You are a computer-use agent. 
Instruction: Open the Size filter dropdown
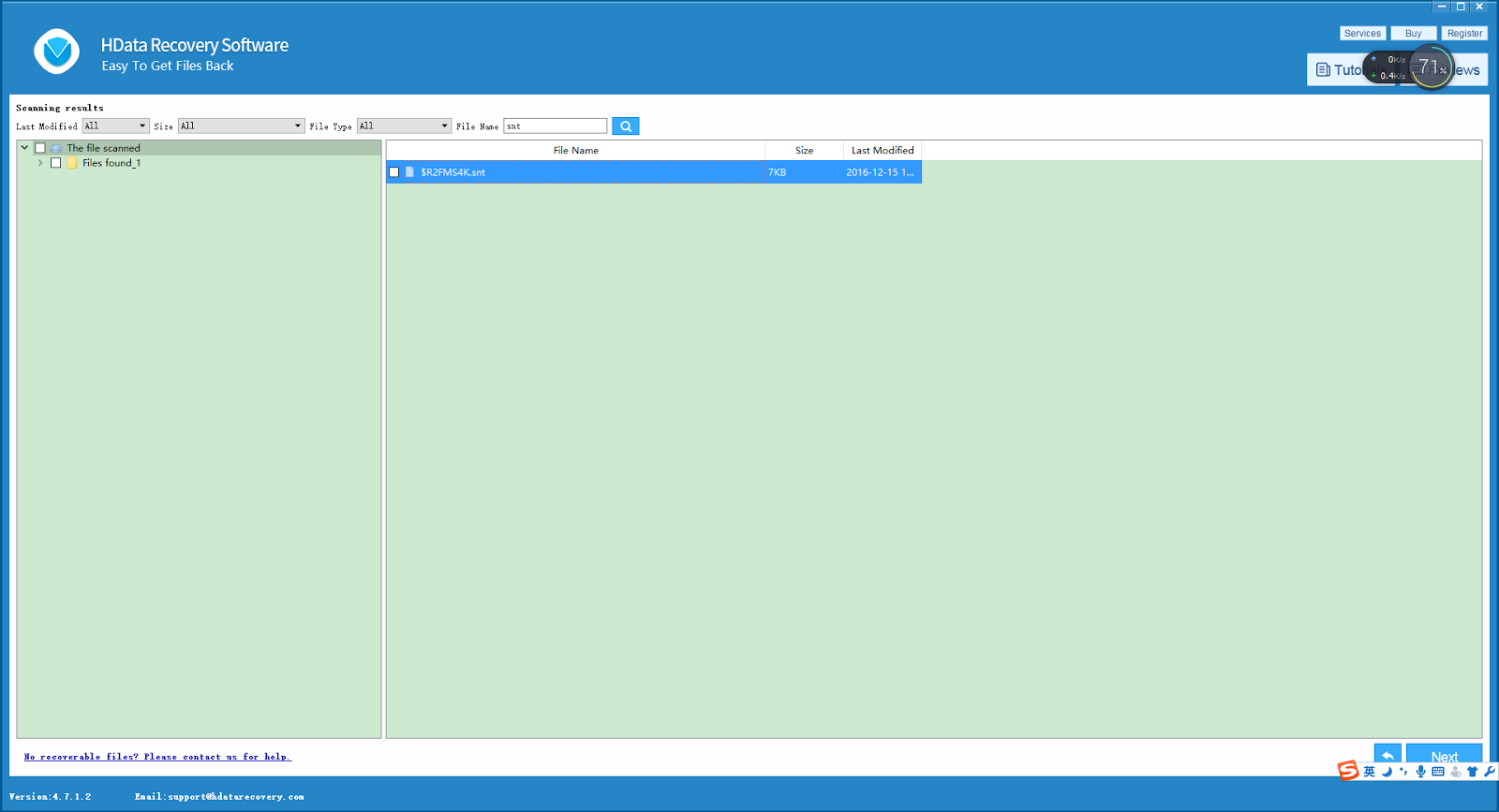coord(242,126)
